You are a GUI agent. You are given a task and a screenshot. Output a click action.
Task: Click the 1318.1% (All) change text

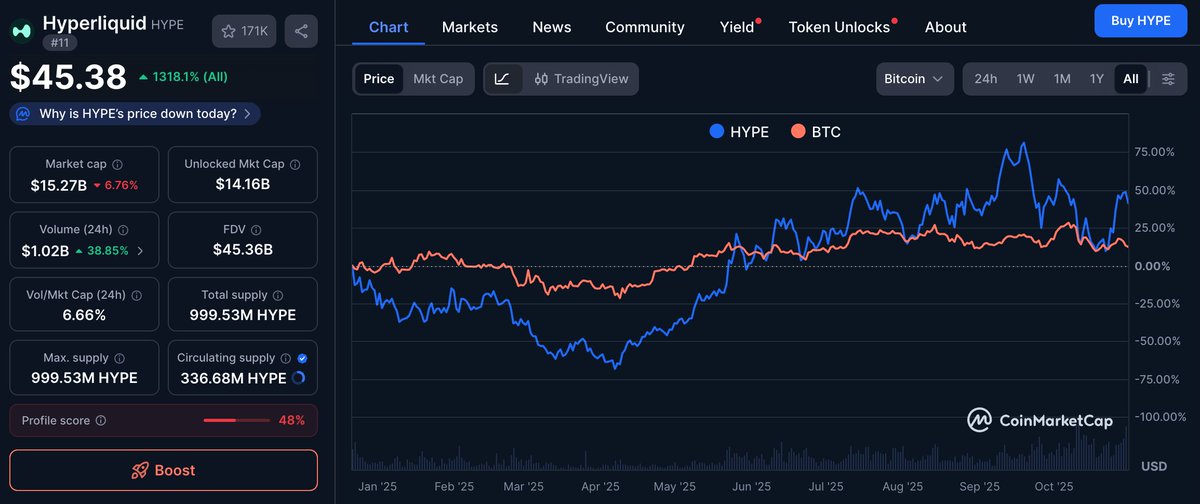coord(183,76)
